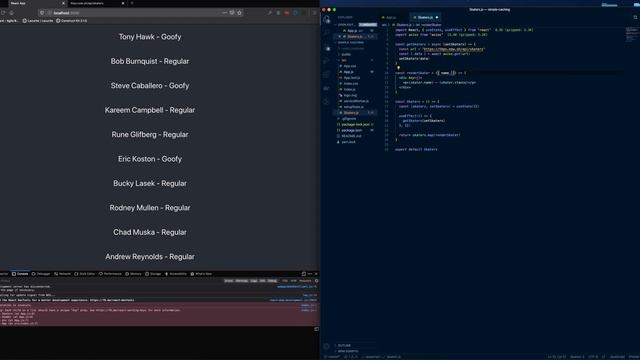Open index.js in the file tree
The width and height of the screenshot is (640, 360).
[349, 89]
